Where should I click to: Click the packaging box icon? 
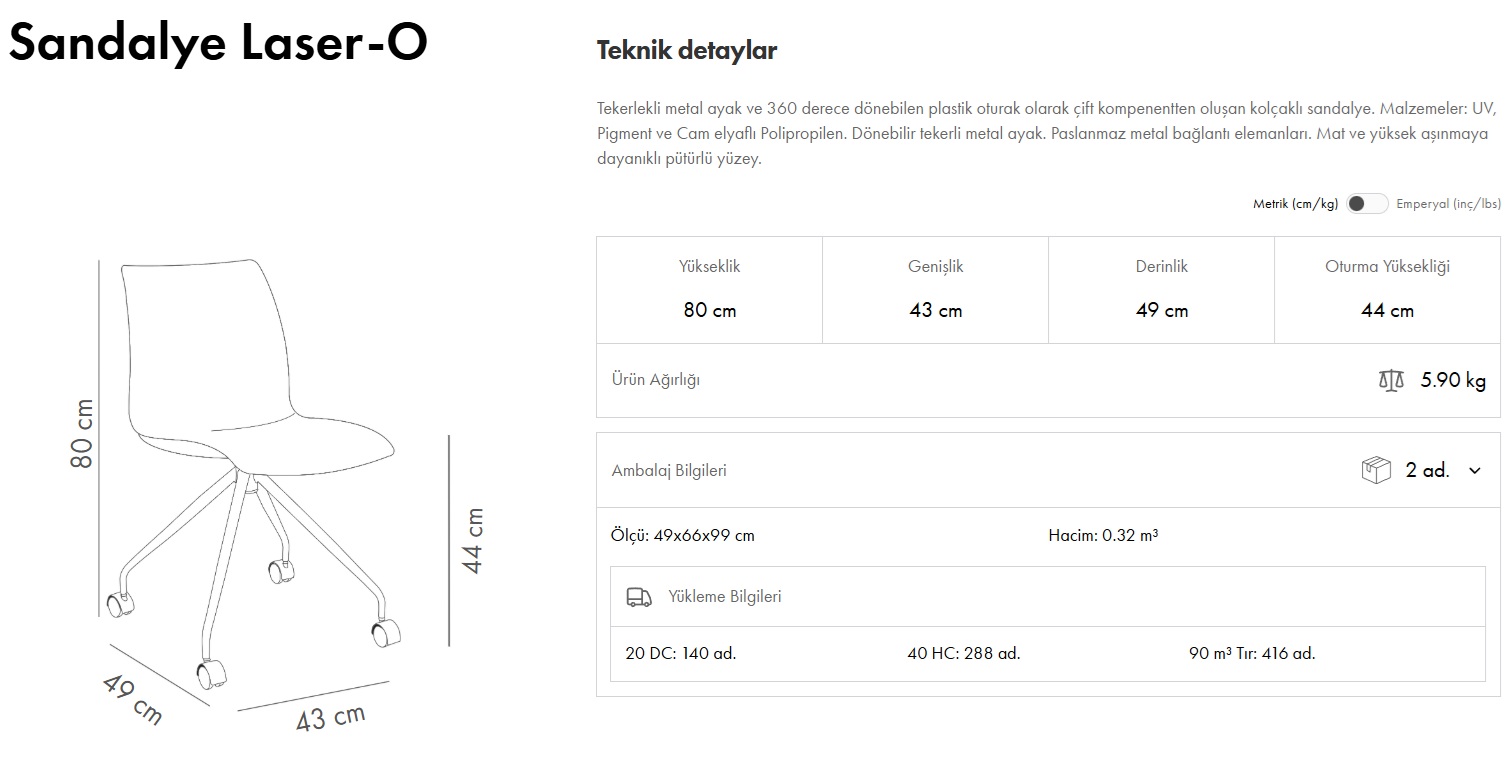[1376, 470]
